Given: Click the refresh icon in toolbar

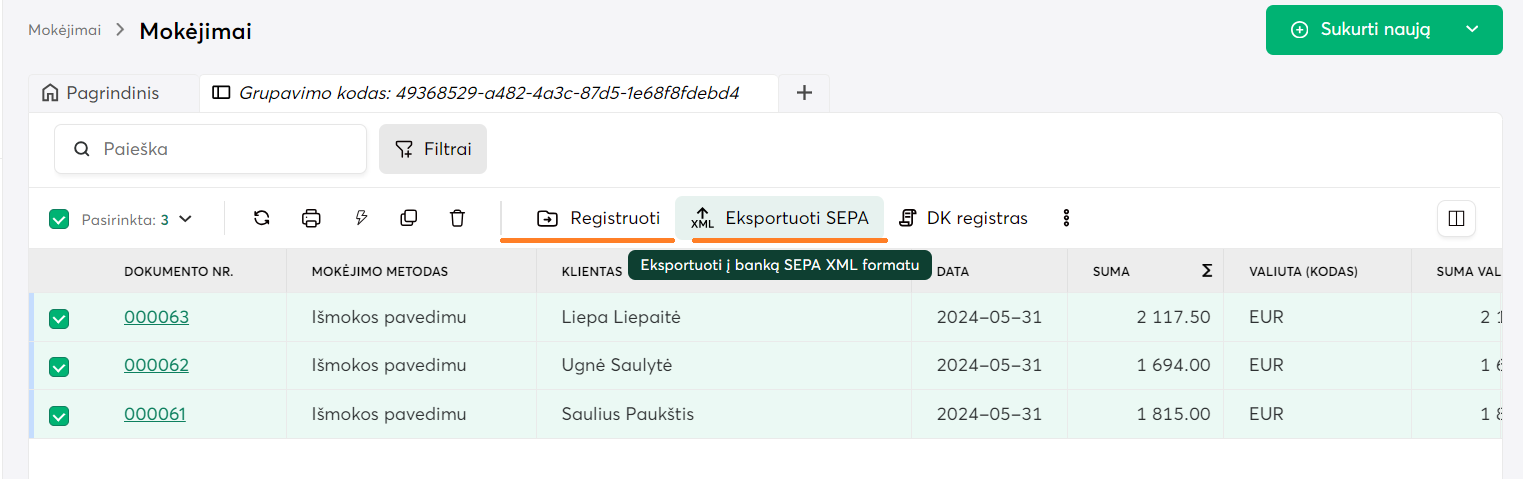Looking at the screenshot, I should (x=262, y=218).
